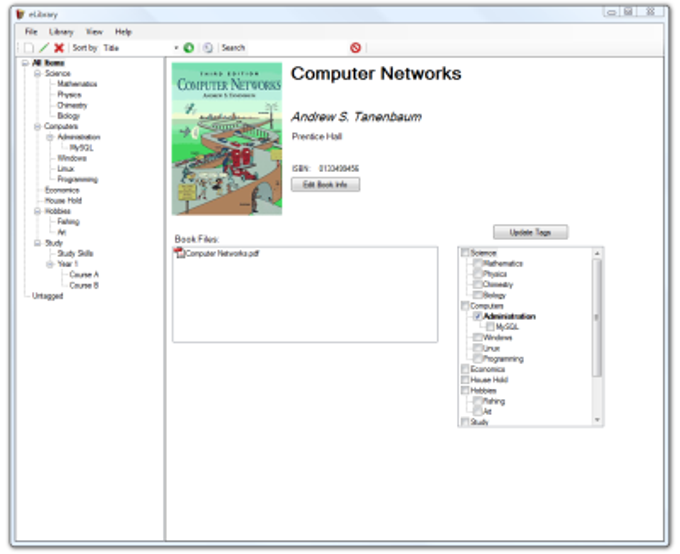Screen dimensions: 680x554
Task: Tick the MySQL tag checkbox
Action: pos(490,327)
